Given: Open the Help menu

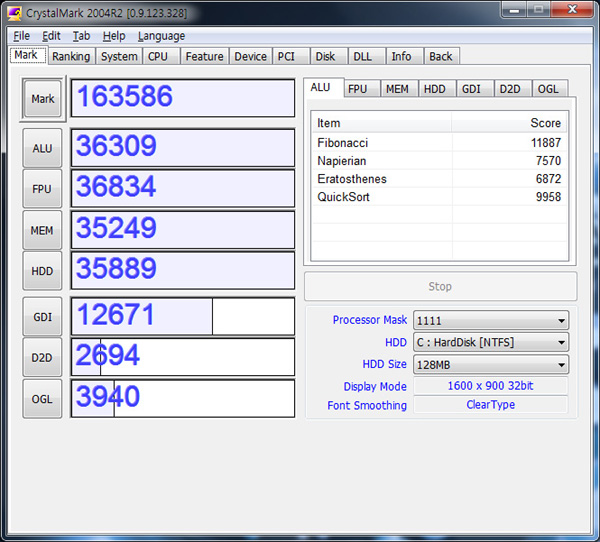Looking at the screenshot, I should 114,36.
